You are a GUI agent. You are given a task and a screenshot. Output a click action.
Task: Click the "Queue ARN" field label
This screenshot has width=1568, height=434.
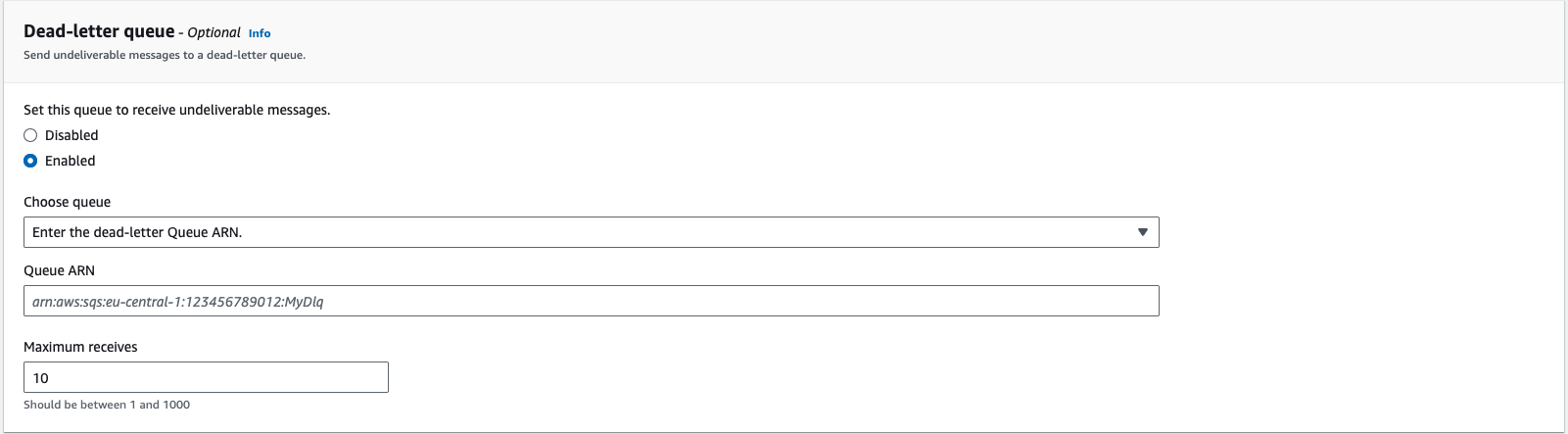59,270
